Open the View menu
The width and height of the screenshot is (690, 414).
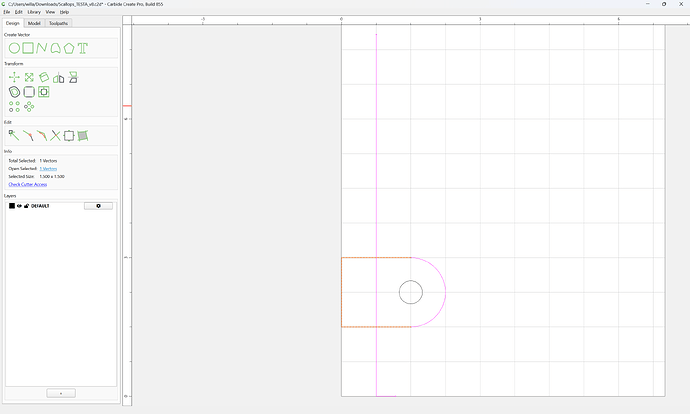51,12
